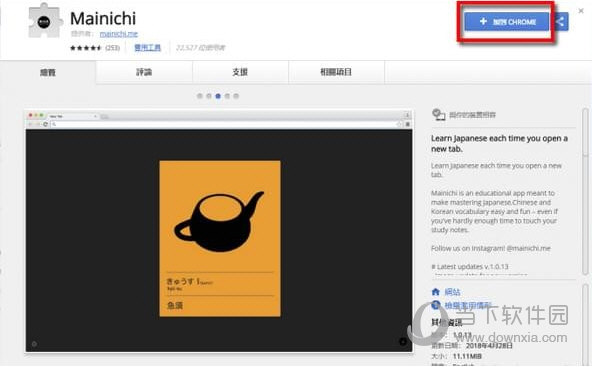Click the description panel scrollbar
The image size is (592, 367).
click(585, 192)
